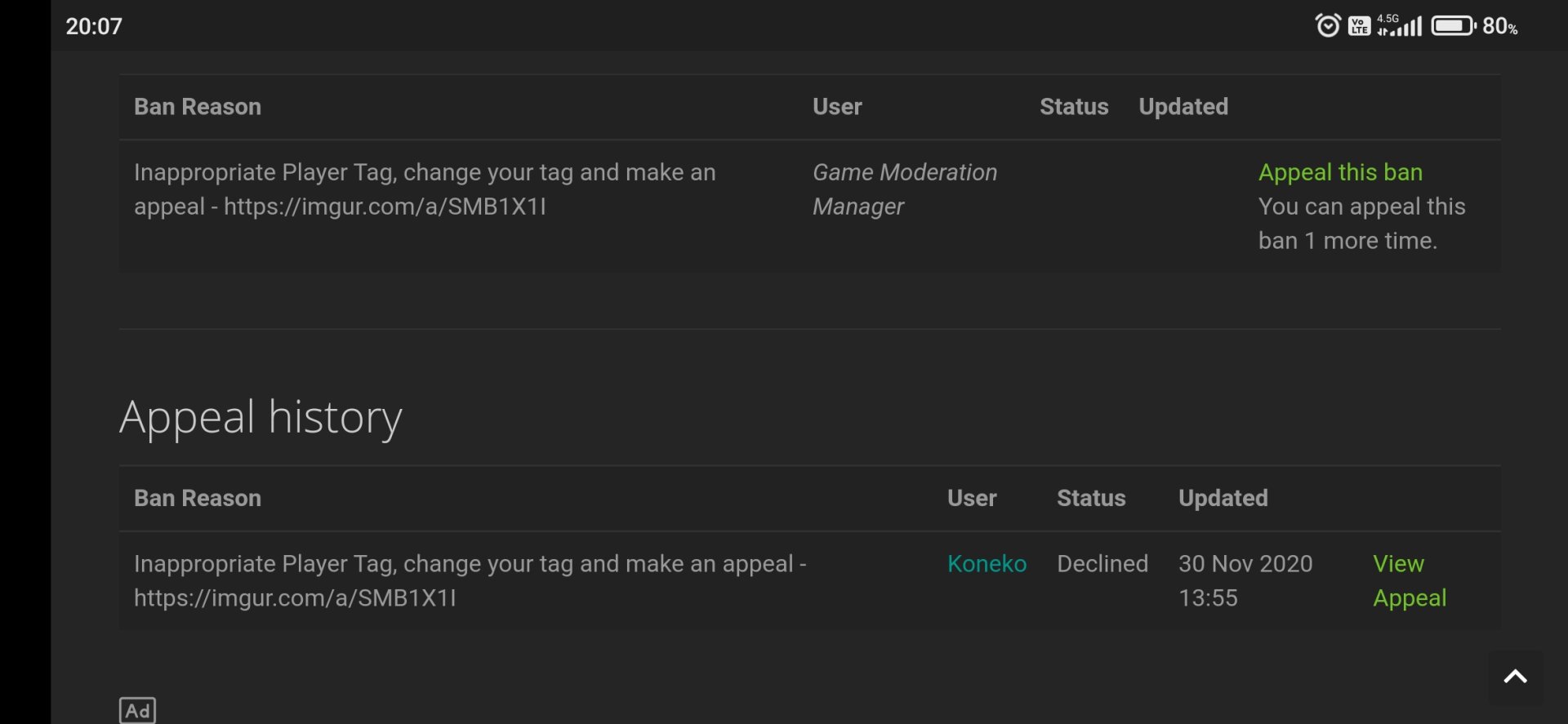The width and height of the screenshot is (1568, 724).
Task: Tap the battery icon in status bar
Action: tap(1453, 26)
